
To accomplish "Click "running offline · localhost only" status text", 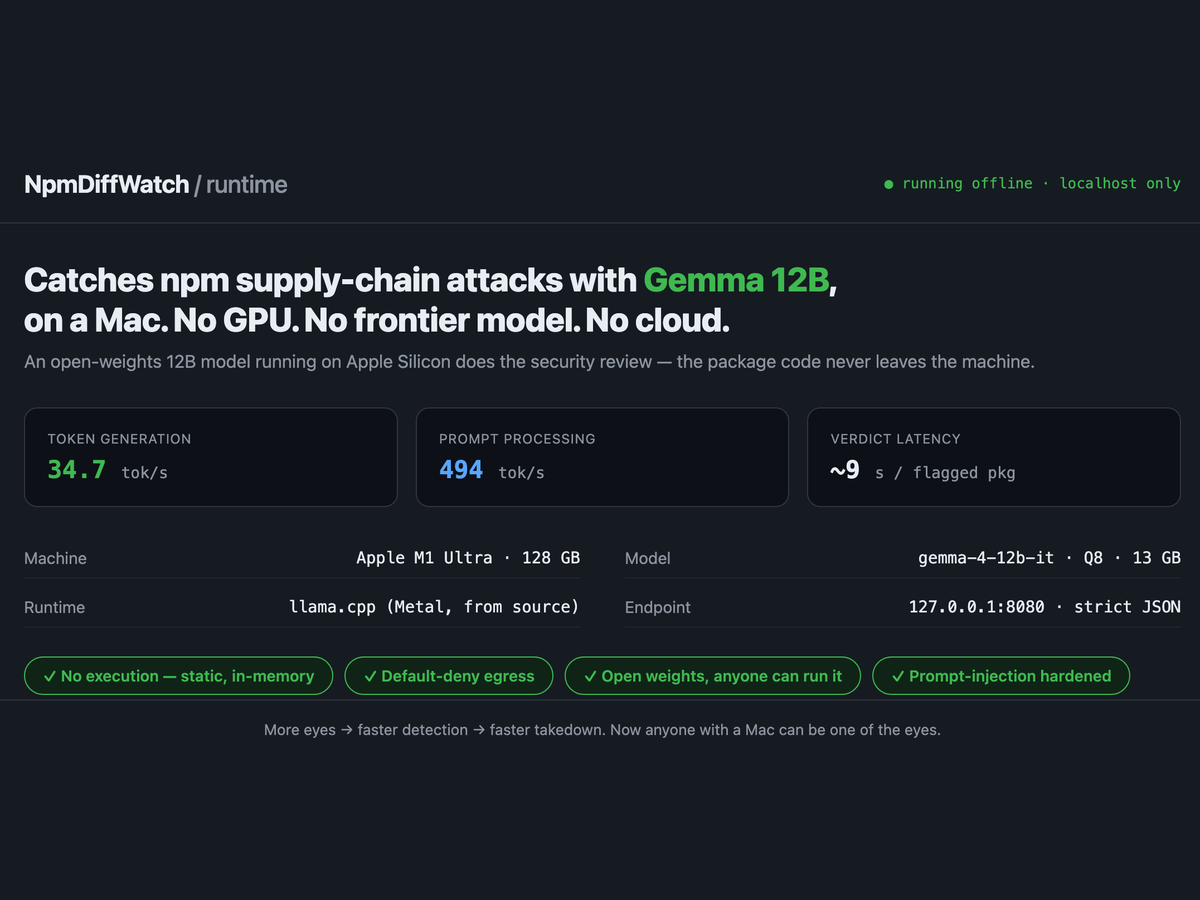I will (1041, 184).
